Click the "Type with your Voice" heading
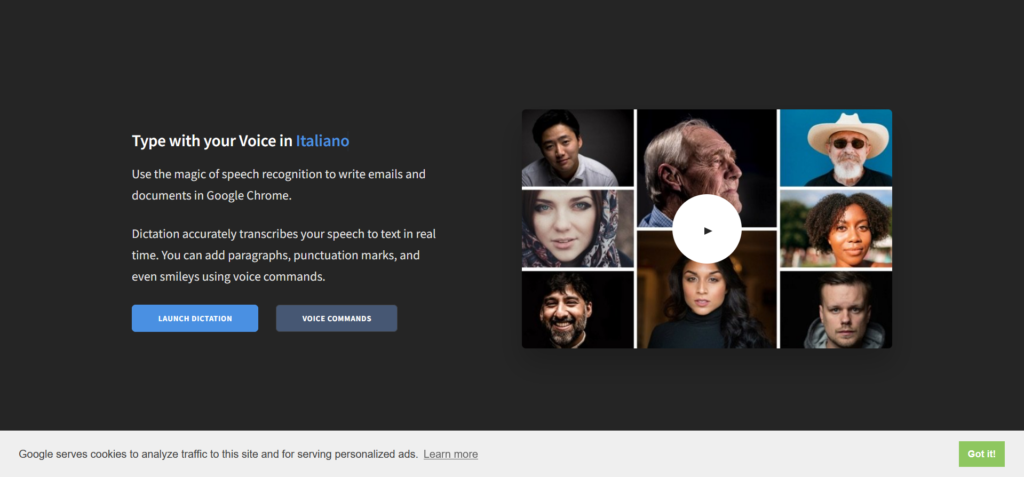This screenshot has height=477, width=1024. (212, 141)
